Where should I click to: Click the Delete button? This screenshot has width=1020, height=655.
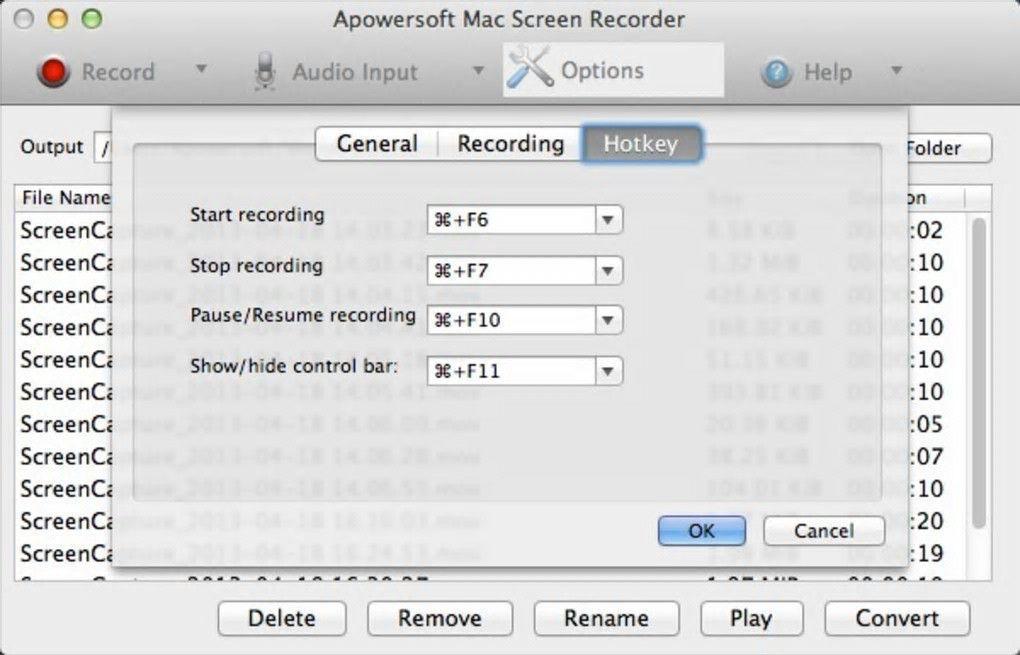point(281,619)
